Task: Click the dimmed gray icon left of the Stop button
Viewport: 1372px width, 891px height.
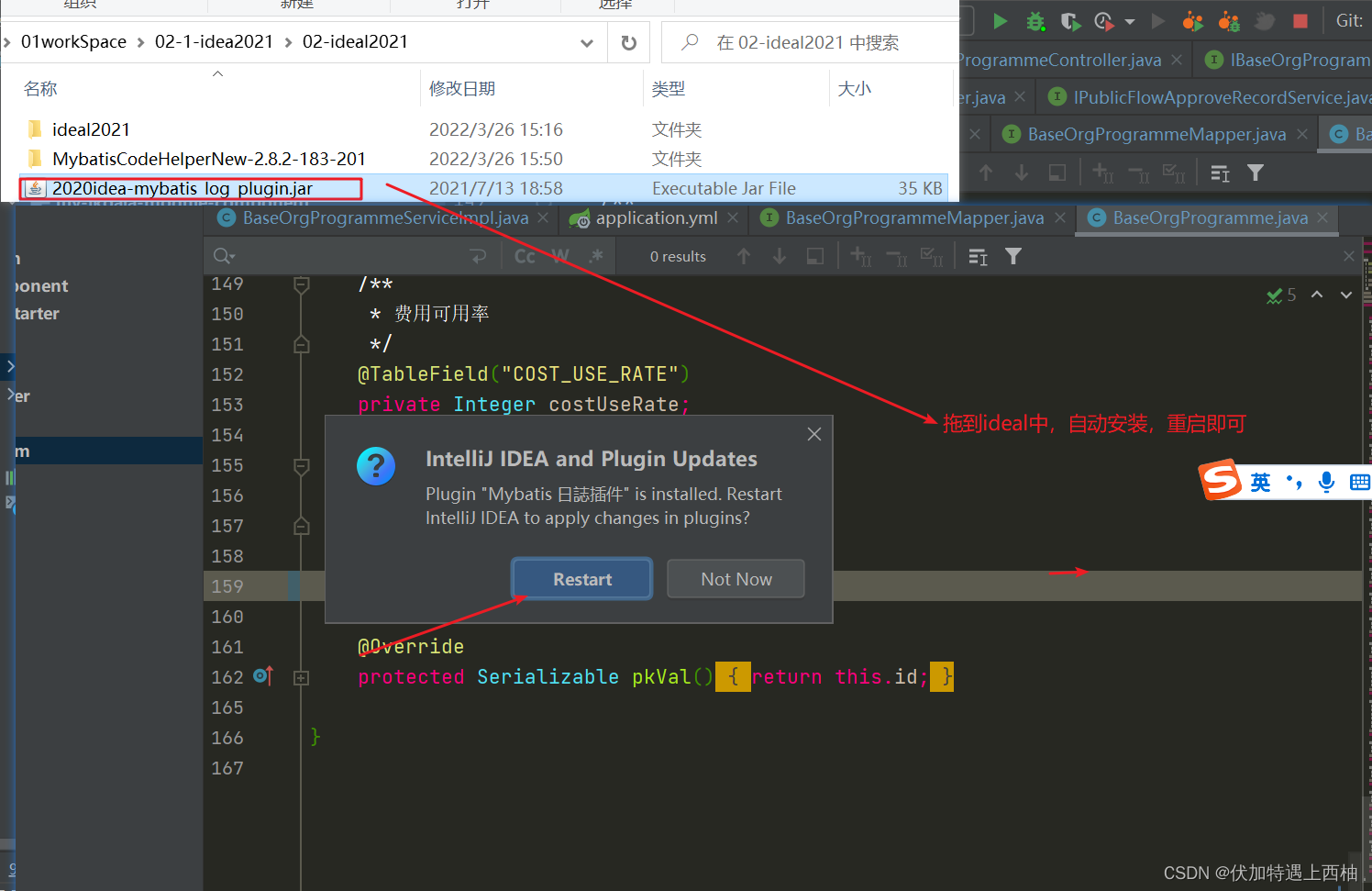Action: point(1265,20)
